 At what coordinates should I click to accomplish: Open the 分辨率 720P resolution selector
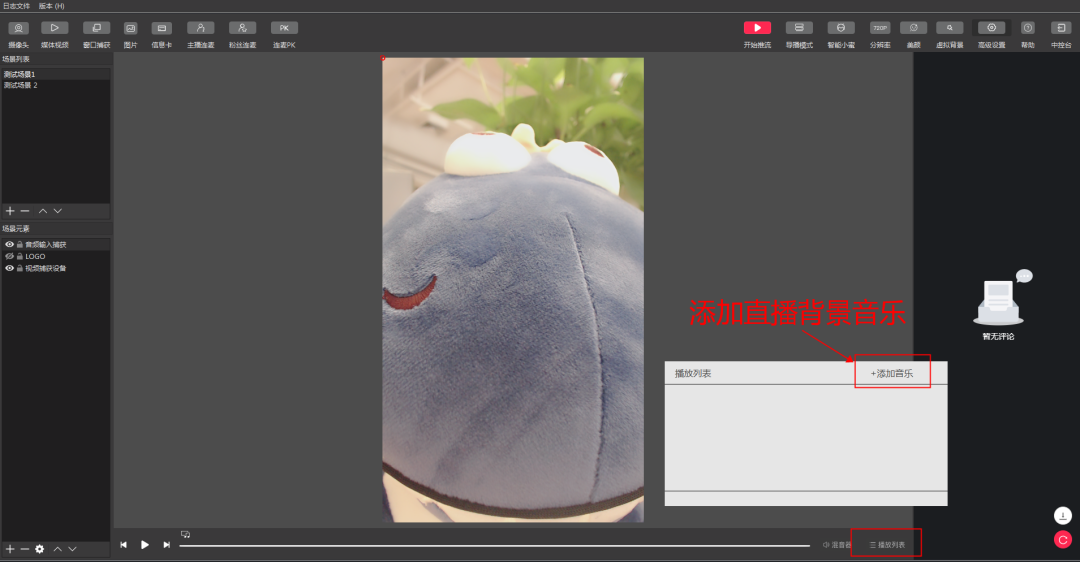coord(880,34)
